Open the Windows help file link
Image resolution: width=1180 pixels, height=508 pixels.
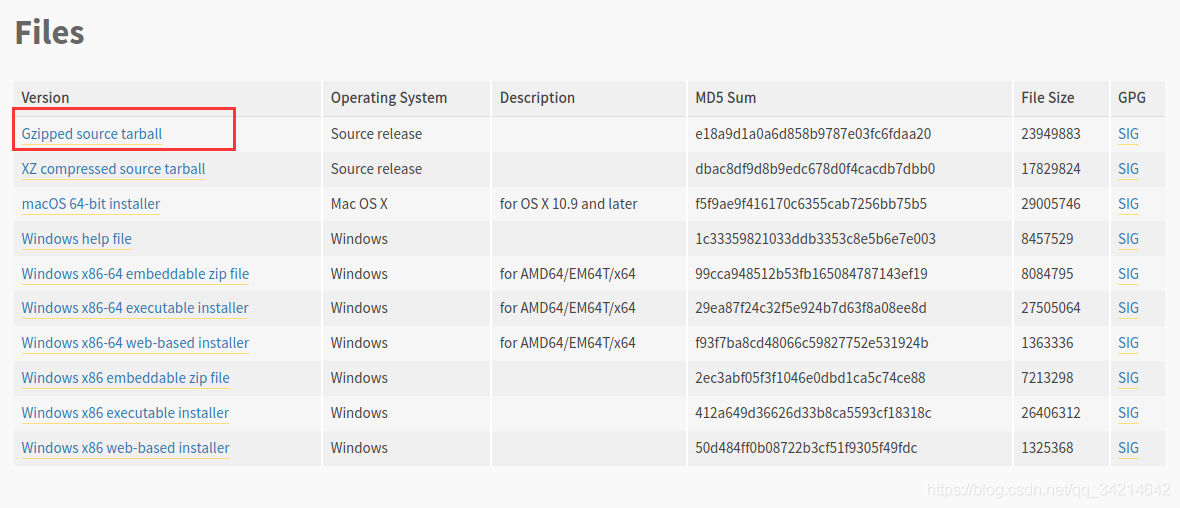(77, 239)
